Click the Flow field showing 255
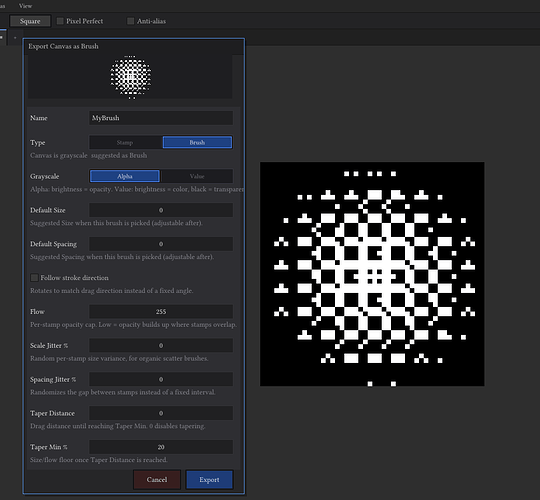Screen dimensions: 540x500 click(x=161, y=312)
